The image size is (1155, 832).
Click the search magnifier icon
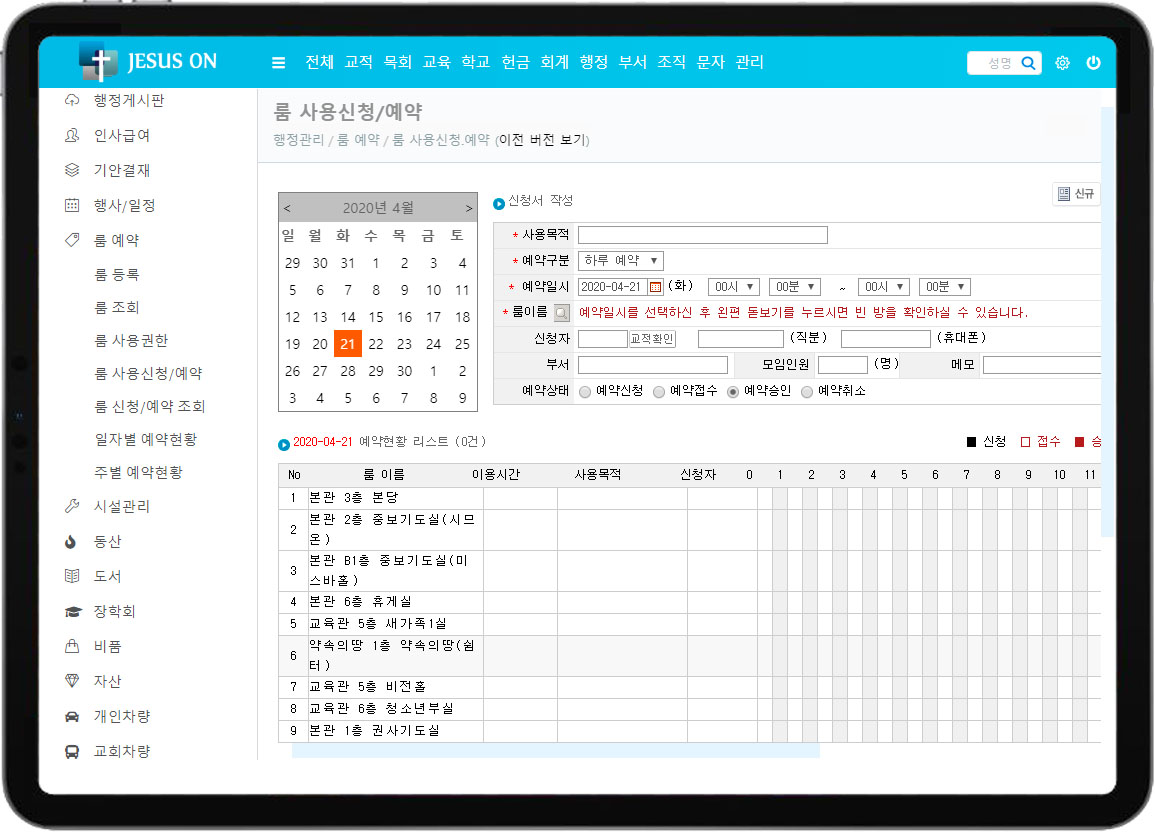[x=1028, y=63]
